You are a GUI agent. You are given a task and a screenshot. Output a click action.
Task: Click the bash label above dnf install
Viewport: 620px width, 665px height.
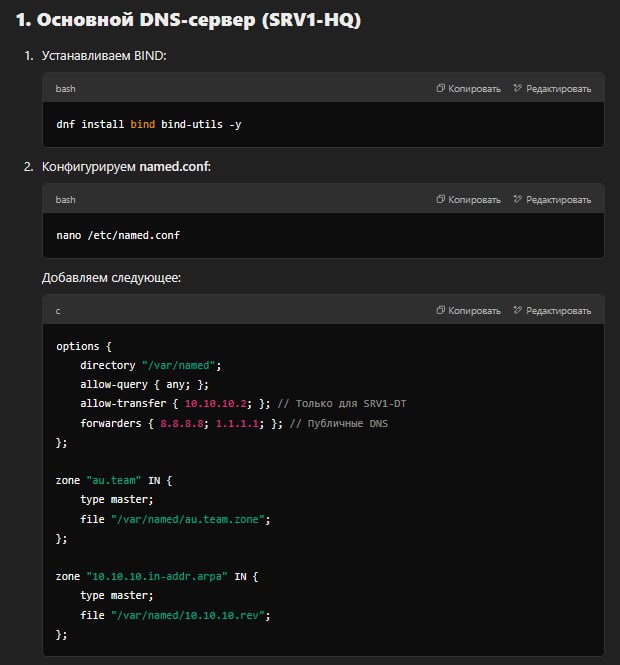coord(66,89)
